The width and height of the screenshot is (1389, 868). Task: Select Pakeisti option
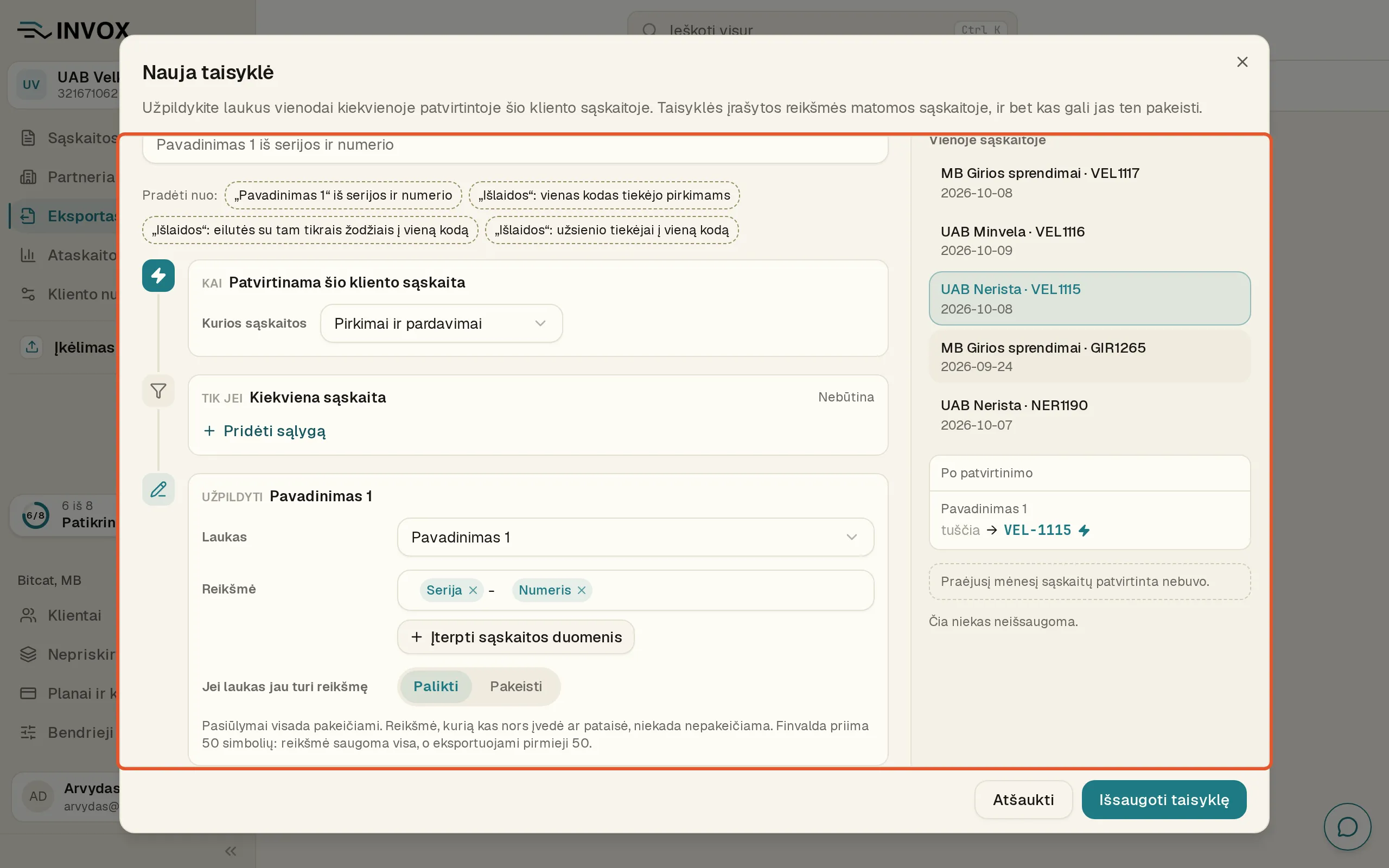(x=516, y=687)
